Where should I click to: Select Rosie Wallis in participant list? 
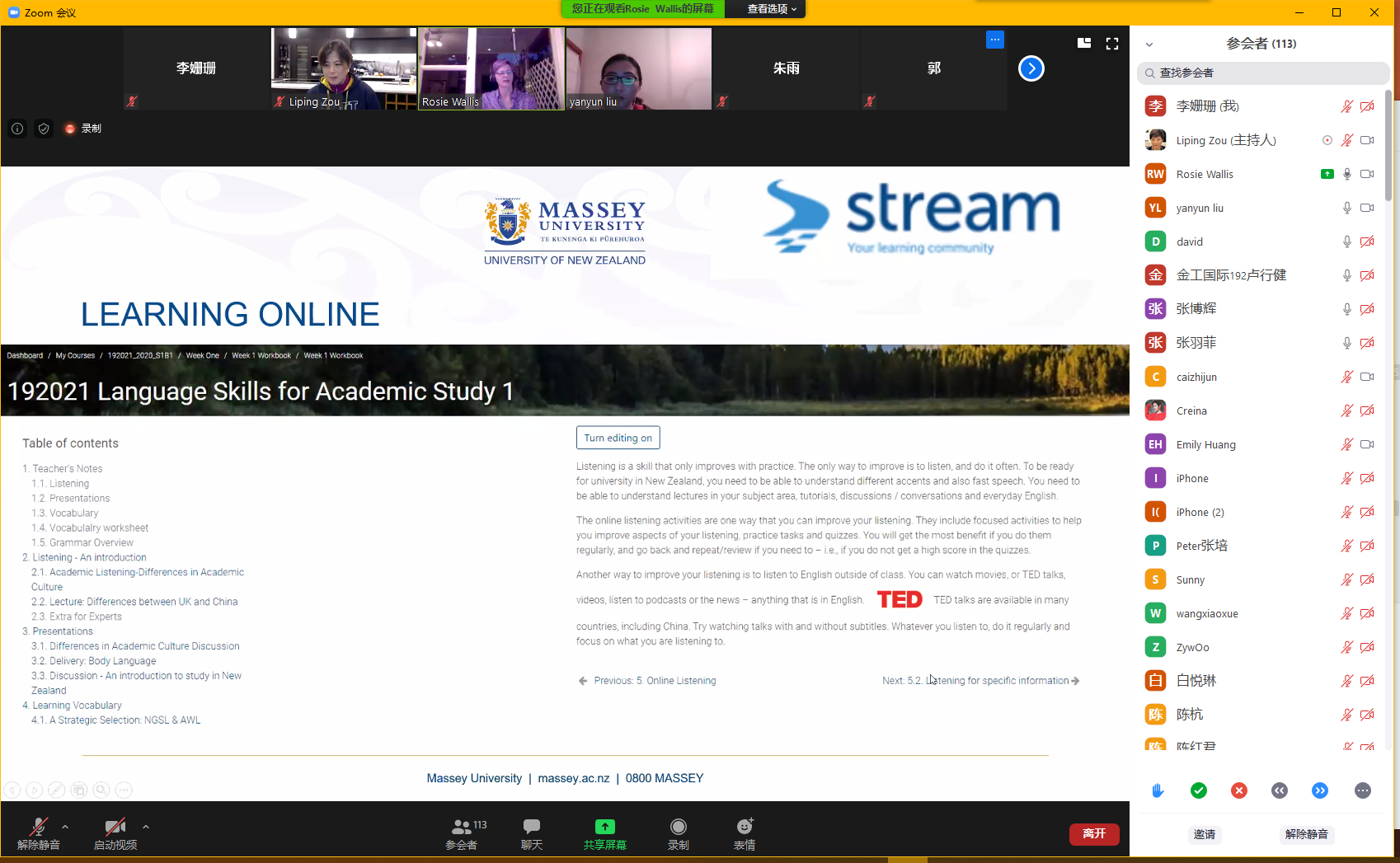(x=1260, y=174)
